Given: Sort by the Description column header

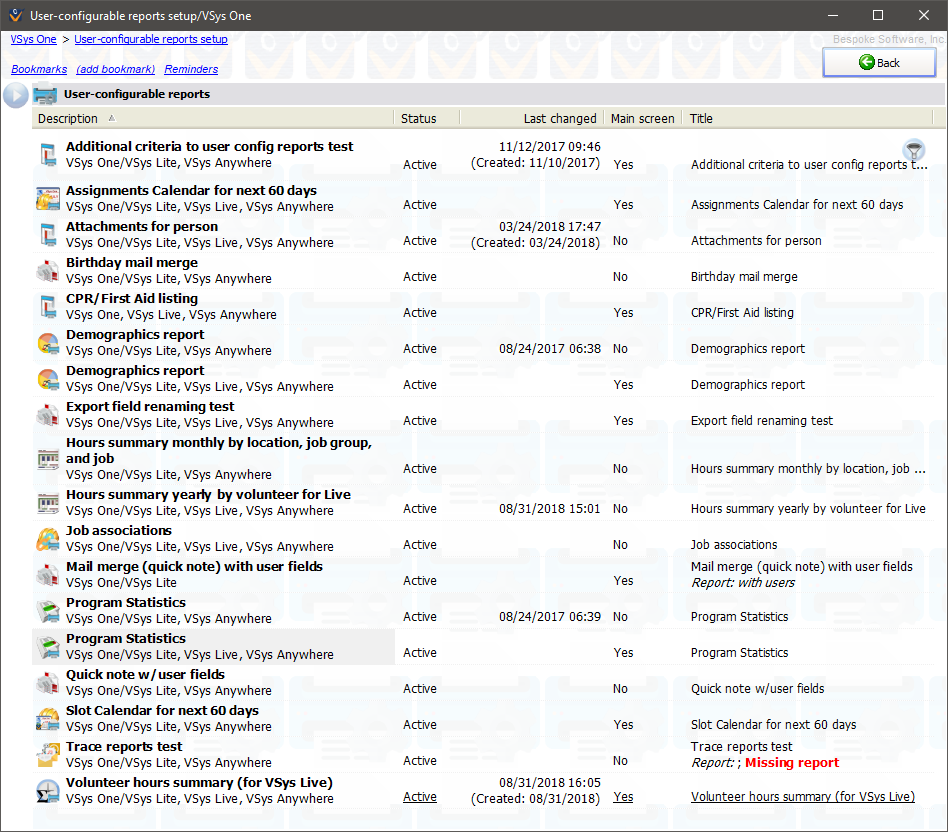Looking at the screenshot, I should (68, 118).
